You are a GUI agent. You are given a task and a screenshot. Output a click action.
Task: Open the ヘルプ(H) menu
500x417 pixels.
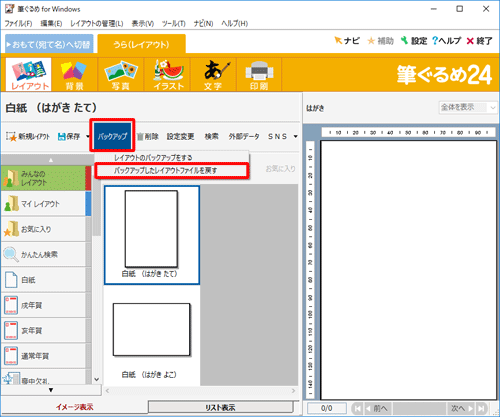point(235,24)
